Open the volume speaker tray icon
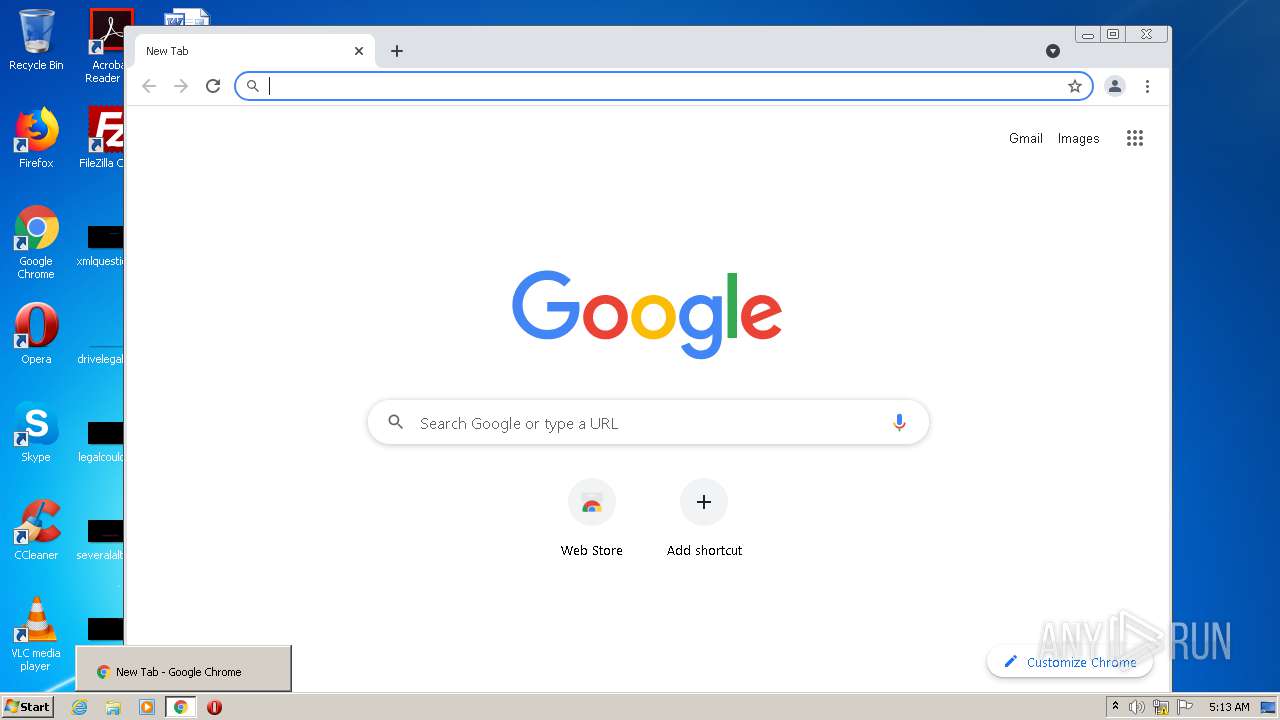 [1137, 707]
